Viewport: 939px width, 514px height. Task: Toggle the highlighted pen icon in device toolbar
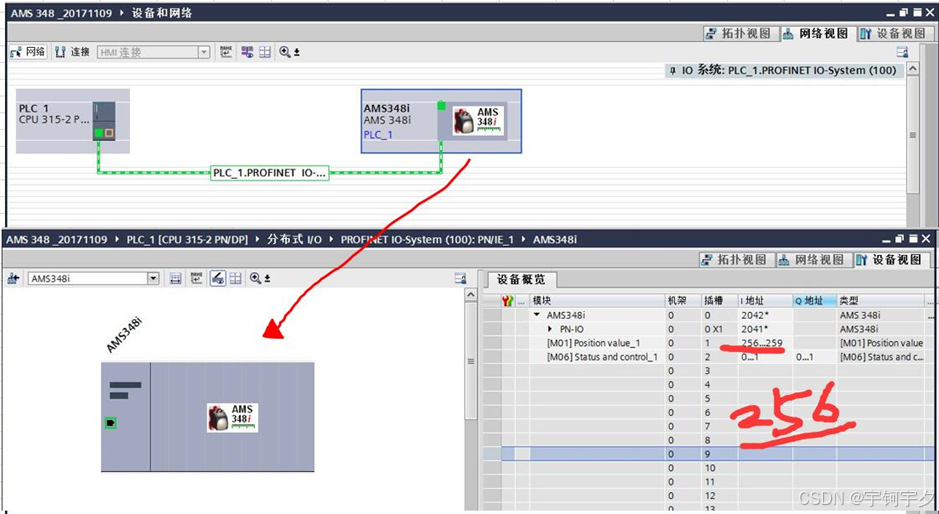tap(217, 279)
